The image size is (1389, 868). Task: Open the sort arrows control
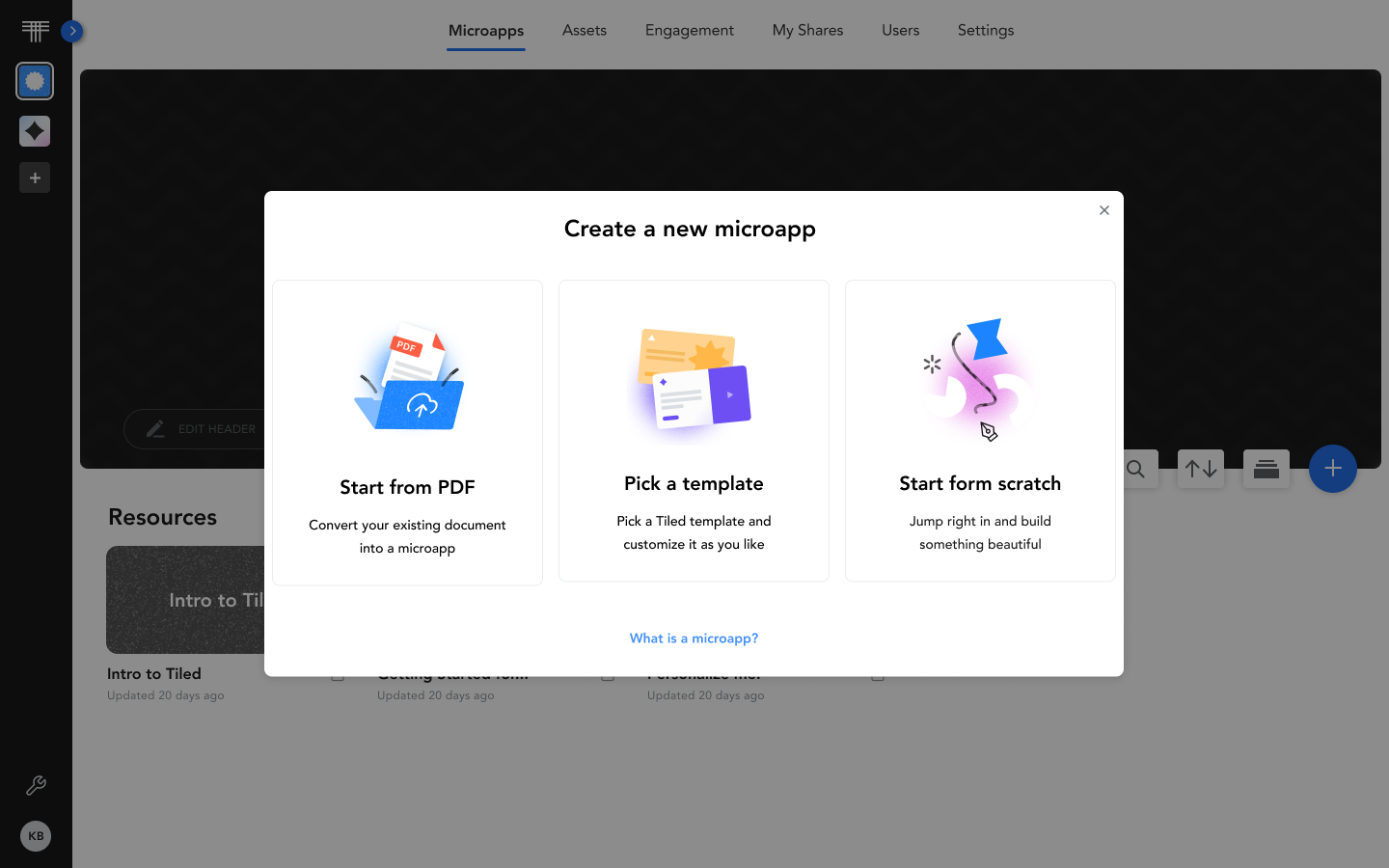click(1201, 469)
